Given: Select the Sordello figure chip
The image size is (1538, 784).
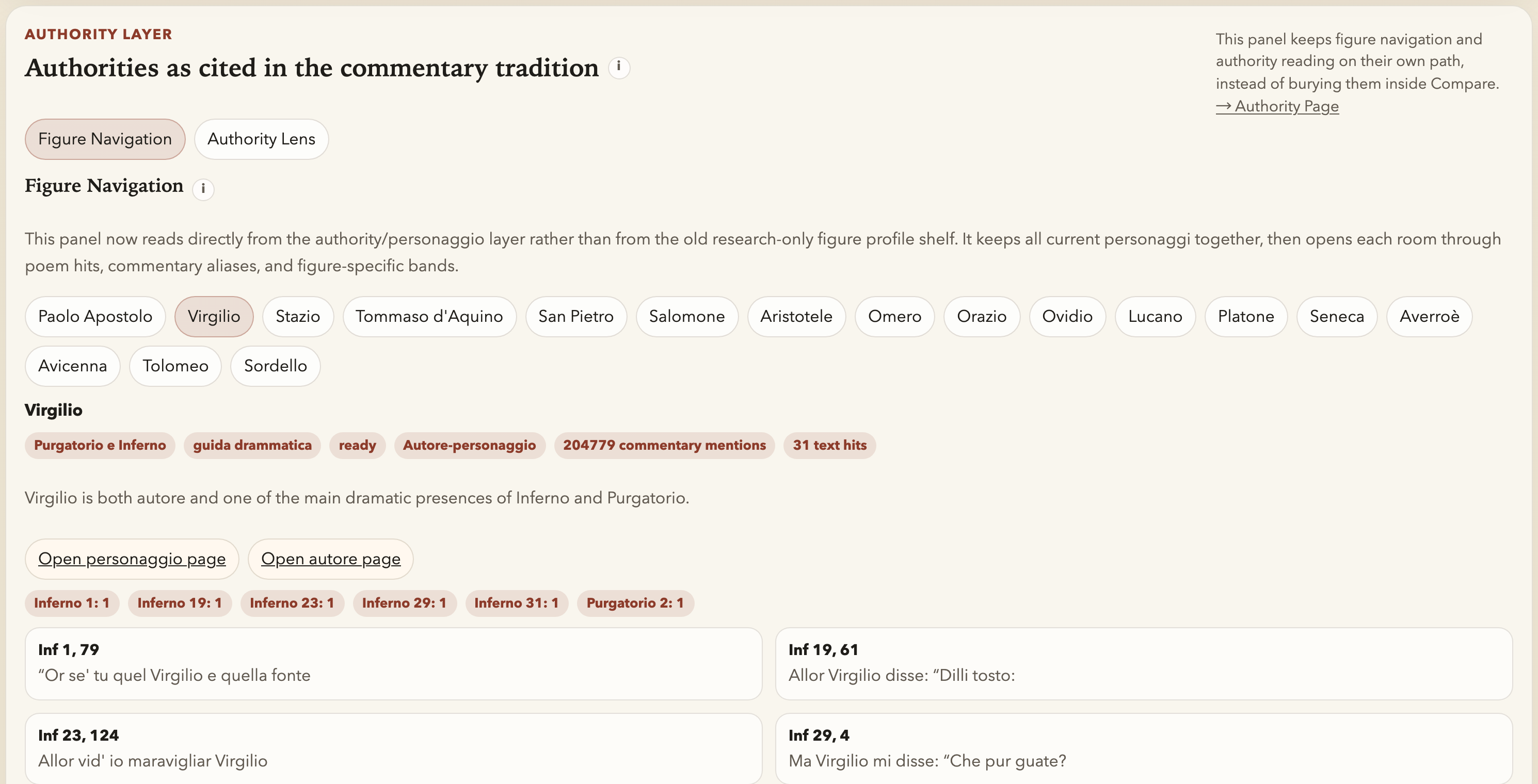Looking at the screenshot, I should pyautogui.click(x=275, y=366).
